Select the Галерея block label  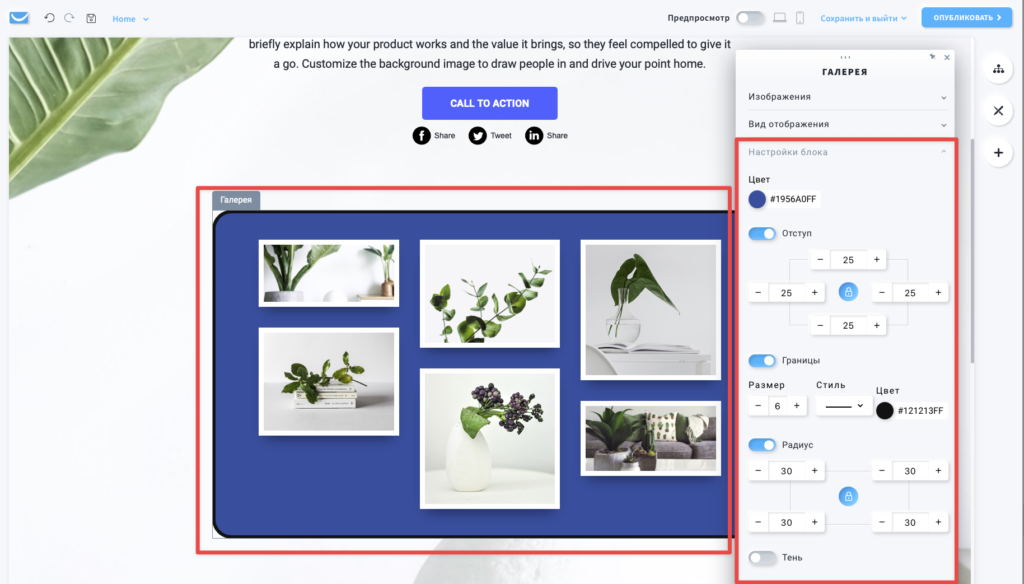coord(236,200)
